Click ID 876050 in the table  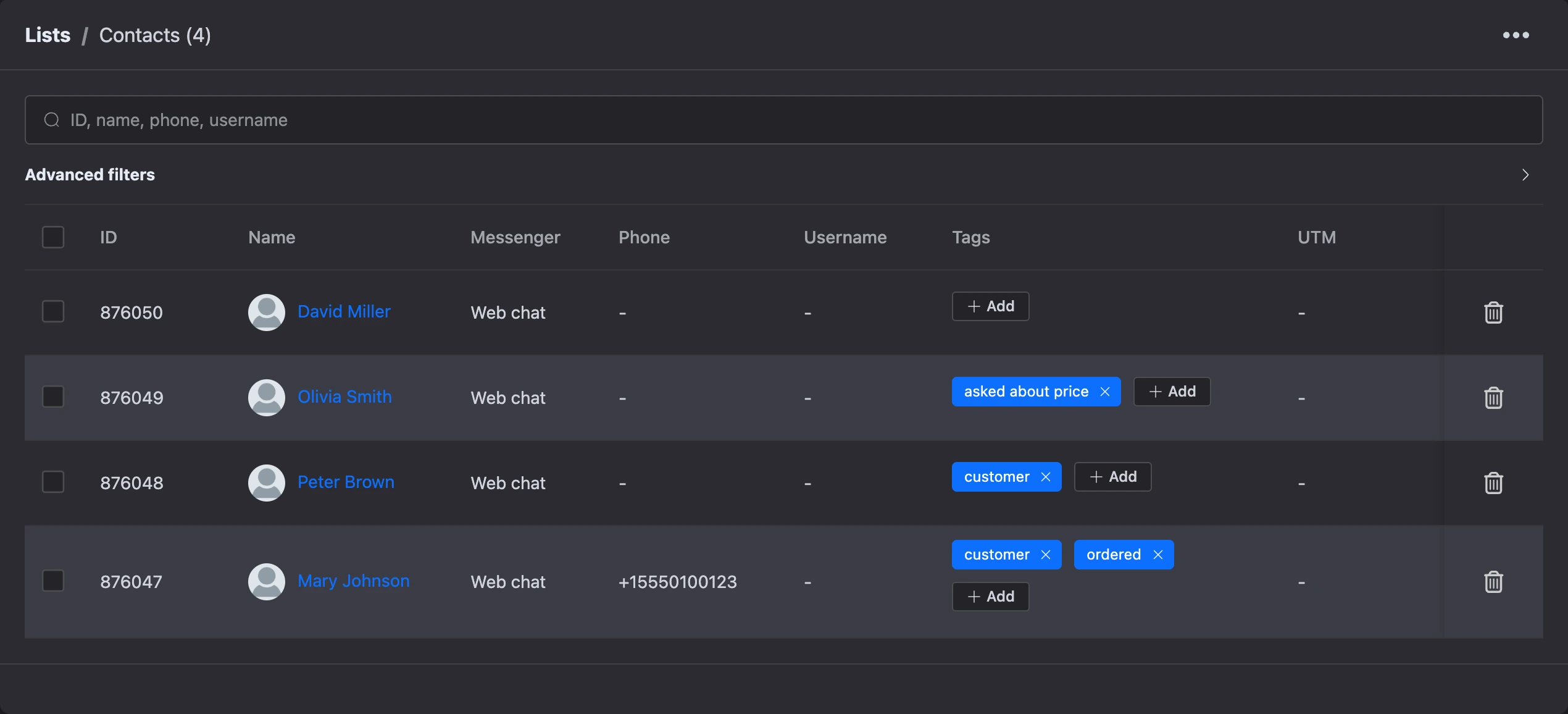[131, 313]
